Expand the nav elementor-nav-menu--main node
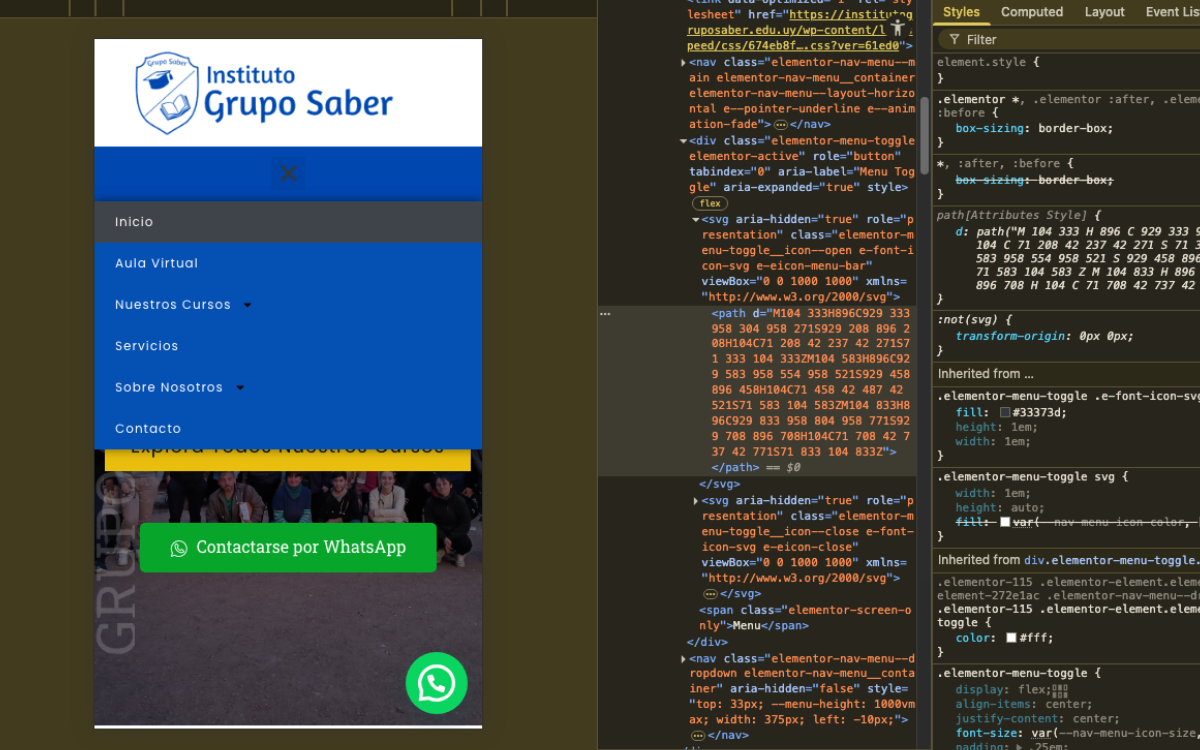 point(684,62)
